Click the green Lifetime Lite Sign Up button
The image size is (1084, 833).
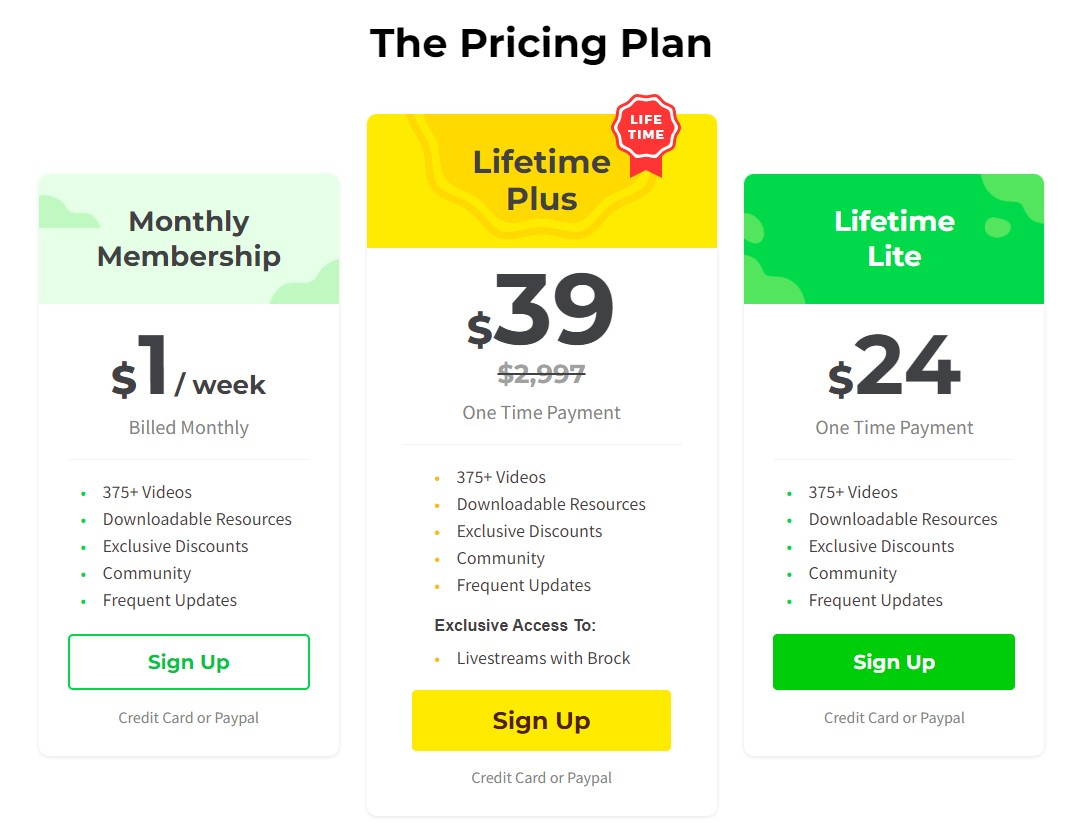click(x=894, y=662)
